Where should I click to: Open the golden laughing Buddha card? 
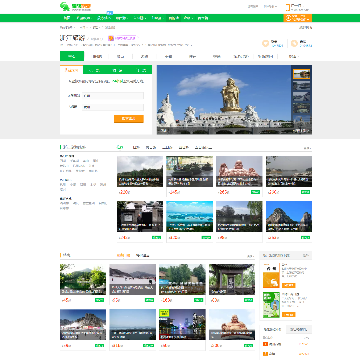pos(232,324)
